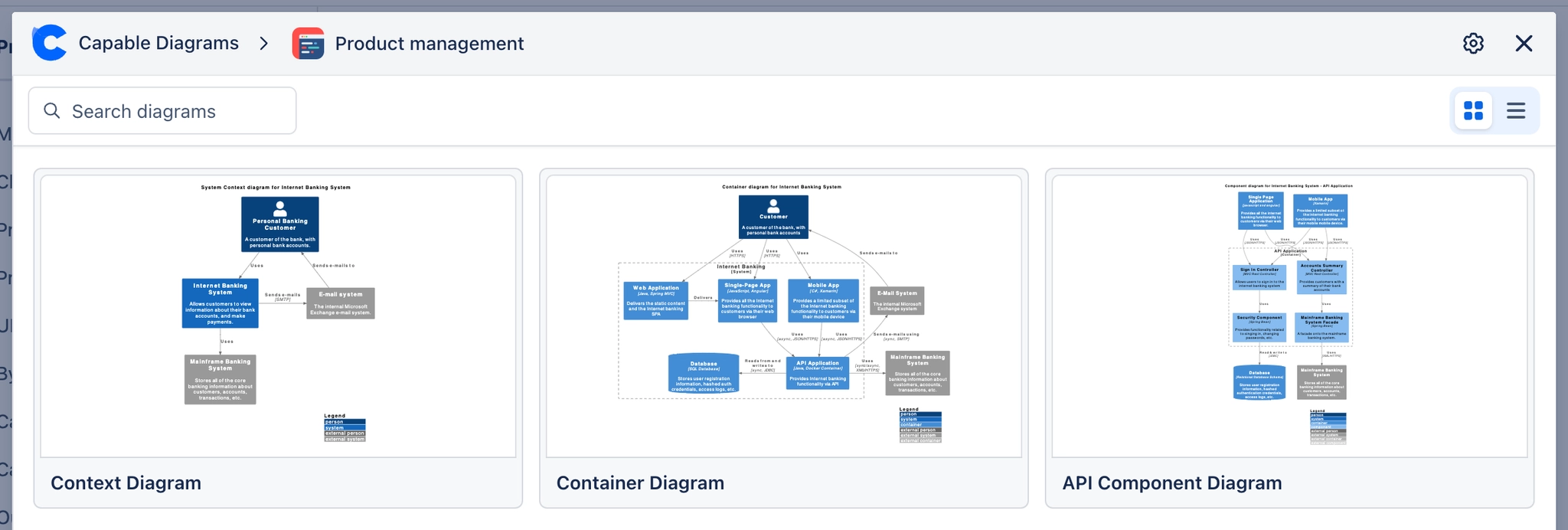
Task: Click the breadcrumb chevron after Capable Diagrams
Action: 264,44
